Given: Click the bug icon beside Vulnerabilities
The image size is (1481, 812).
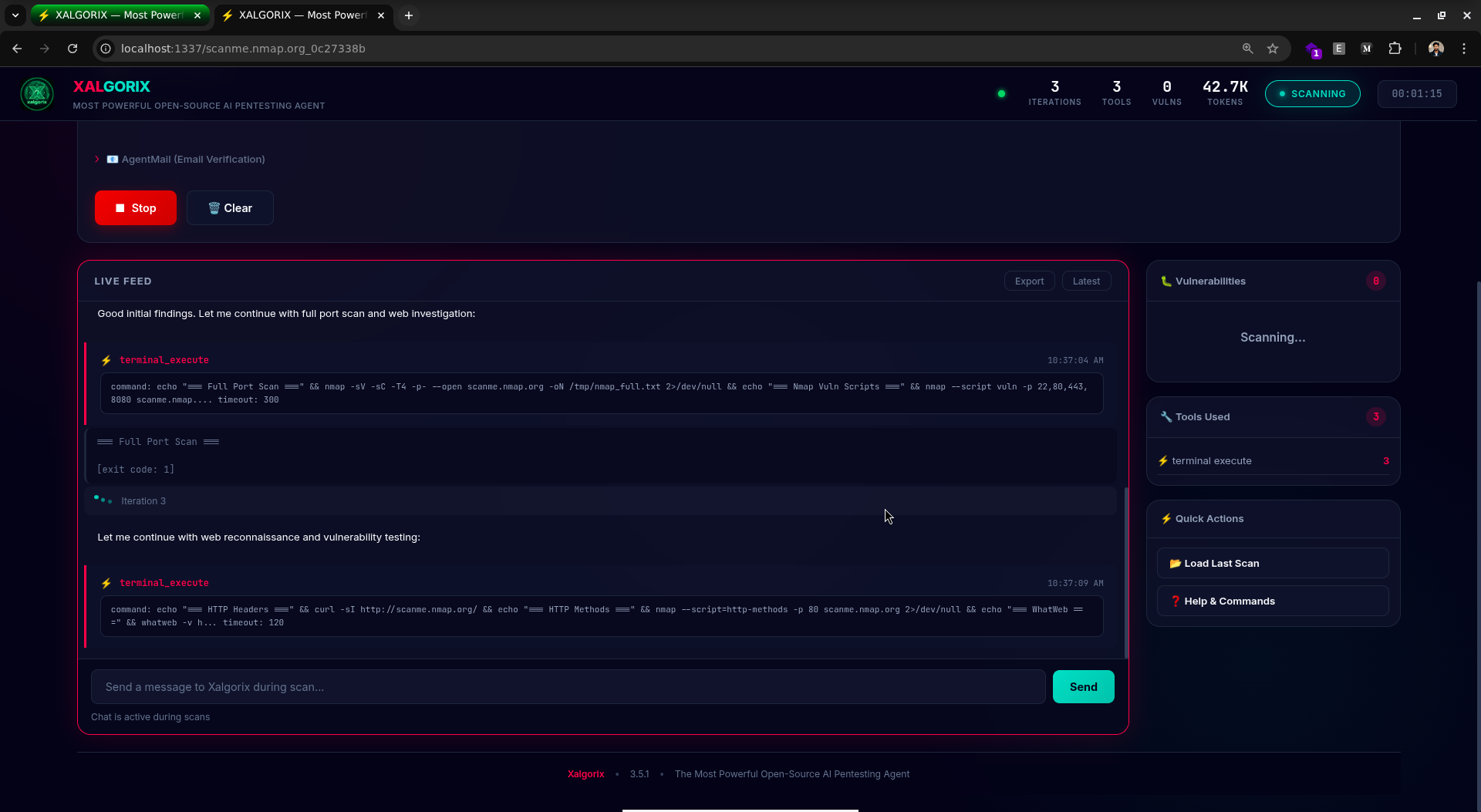Looking at the screenshot, I should click(x=1166, y=281).
